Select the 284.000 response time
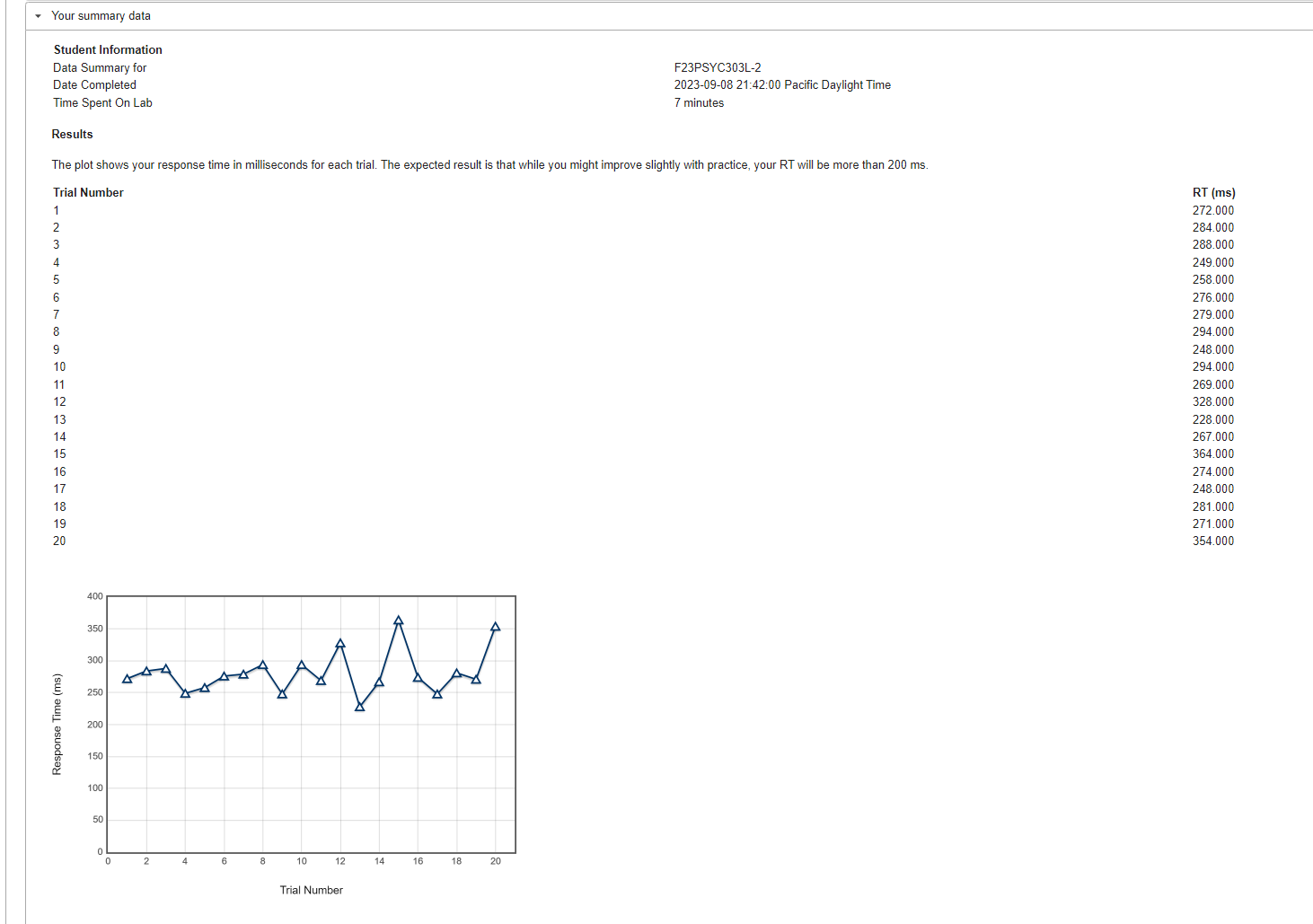The height and width of the screenshot is (924, 1313). click(x=1212, y=228)
